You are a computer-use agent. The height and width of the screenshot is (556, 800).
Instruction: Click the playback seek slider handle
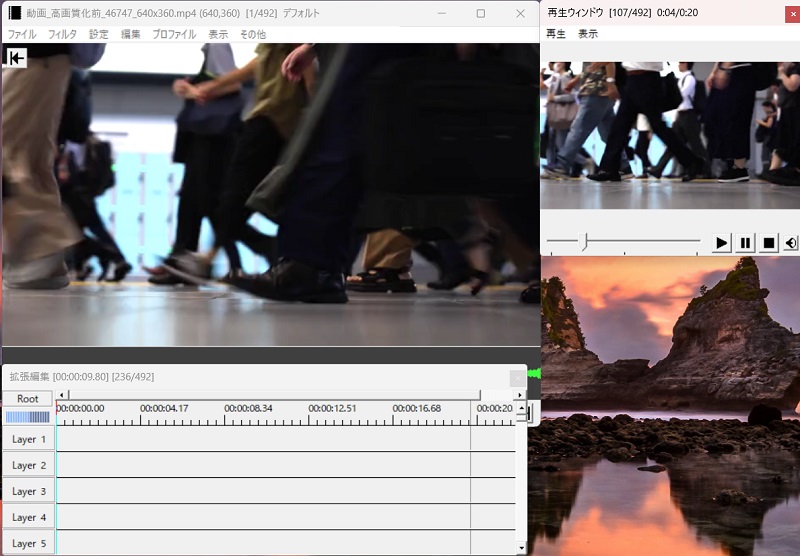pos(585,241)
